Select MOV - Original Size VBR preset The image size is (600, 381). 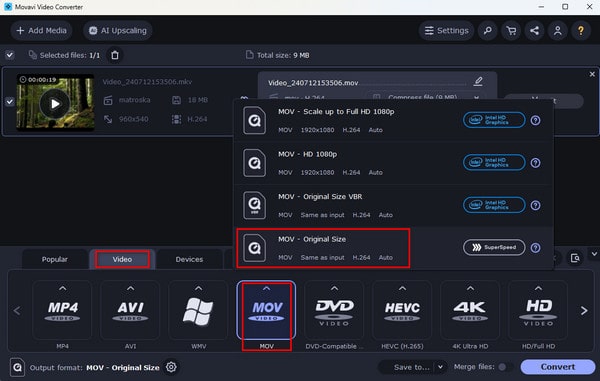click(x=393, y=206)
